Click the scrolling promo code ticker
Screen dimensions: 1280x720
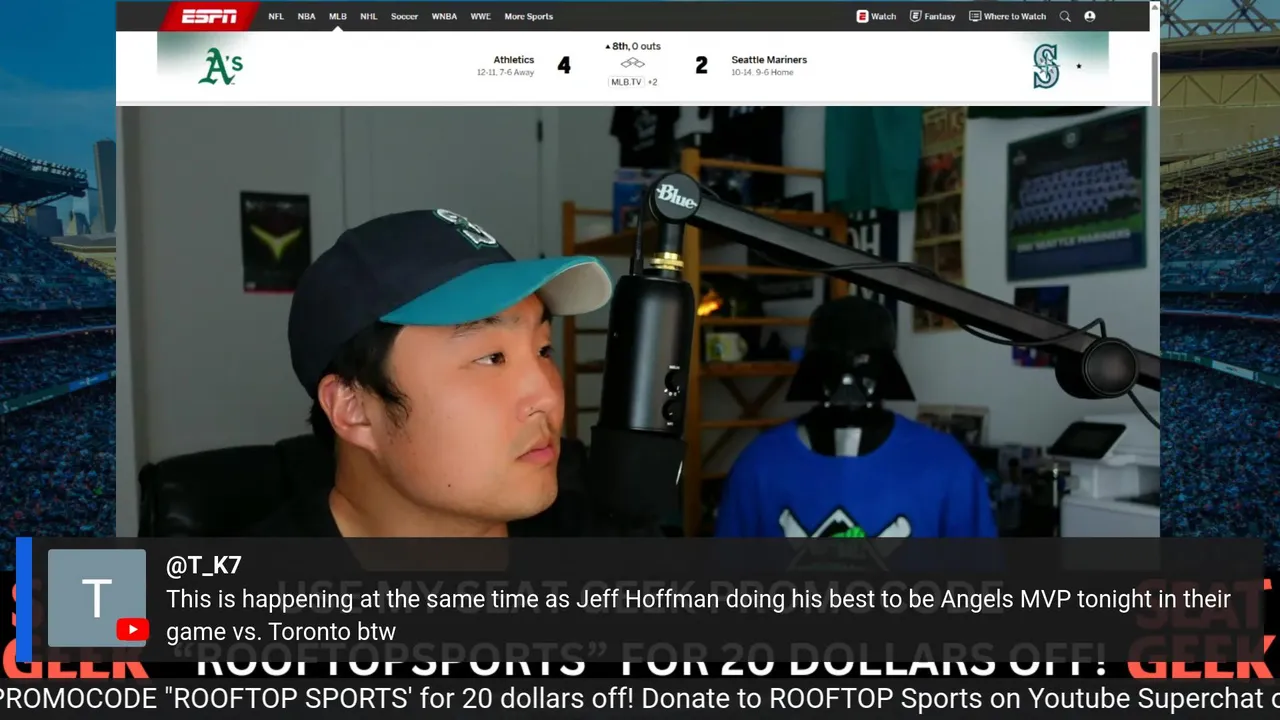coord(640,698)
